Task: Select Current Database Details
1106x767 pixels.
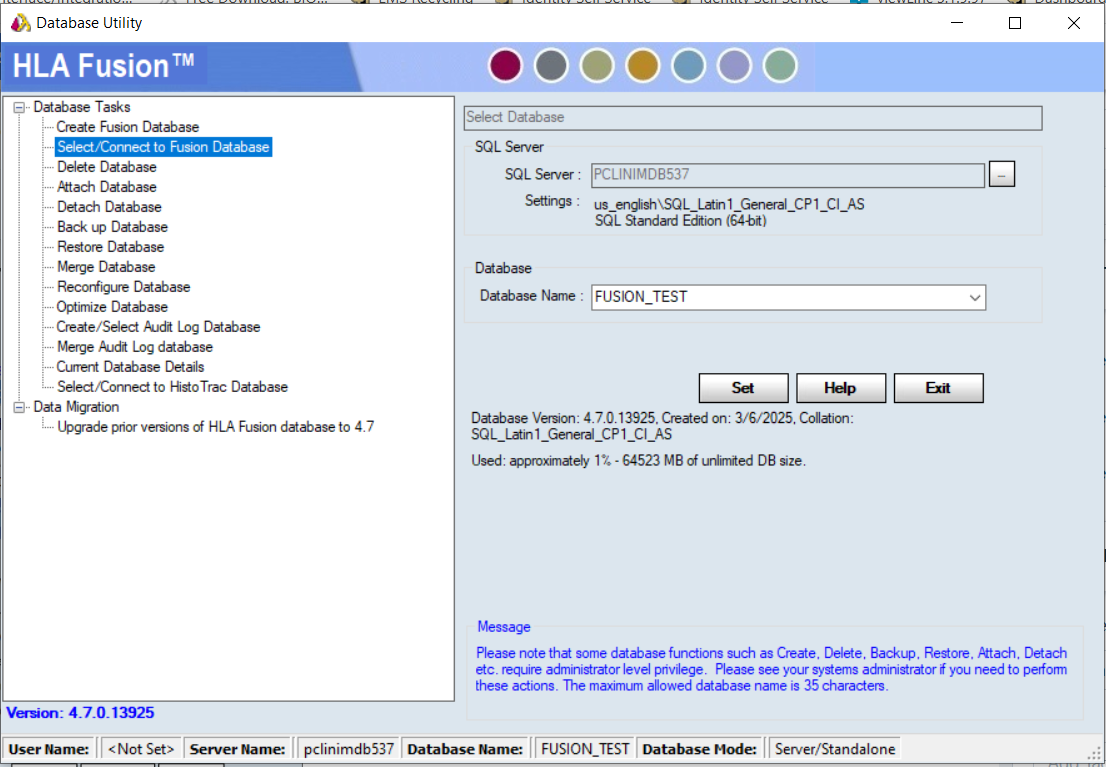Action: 130,367
